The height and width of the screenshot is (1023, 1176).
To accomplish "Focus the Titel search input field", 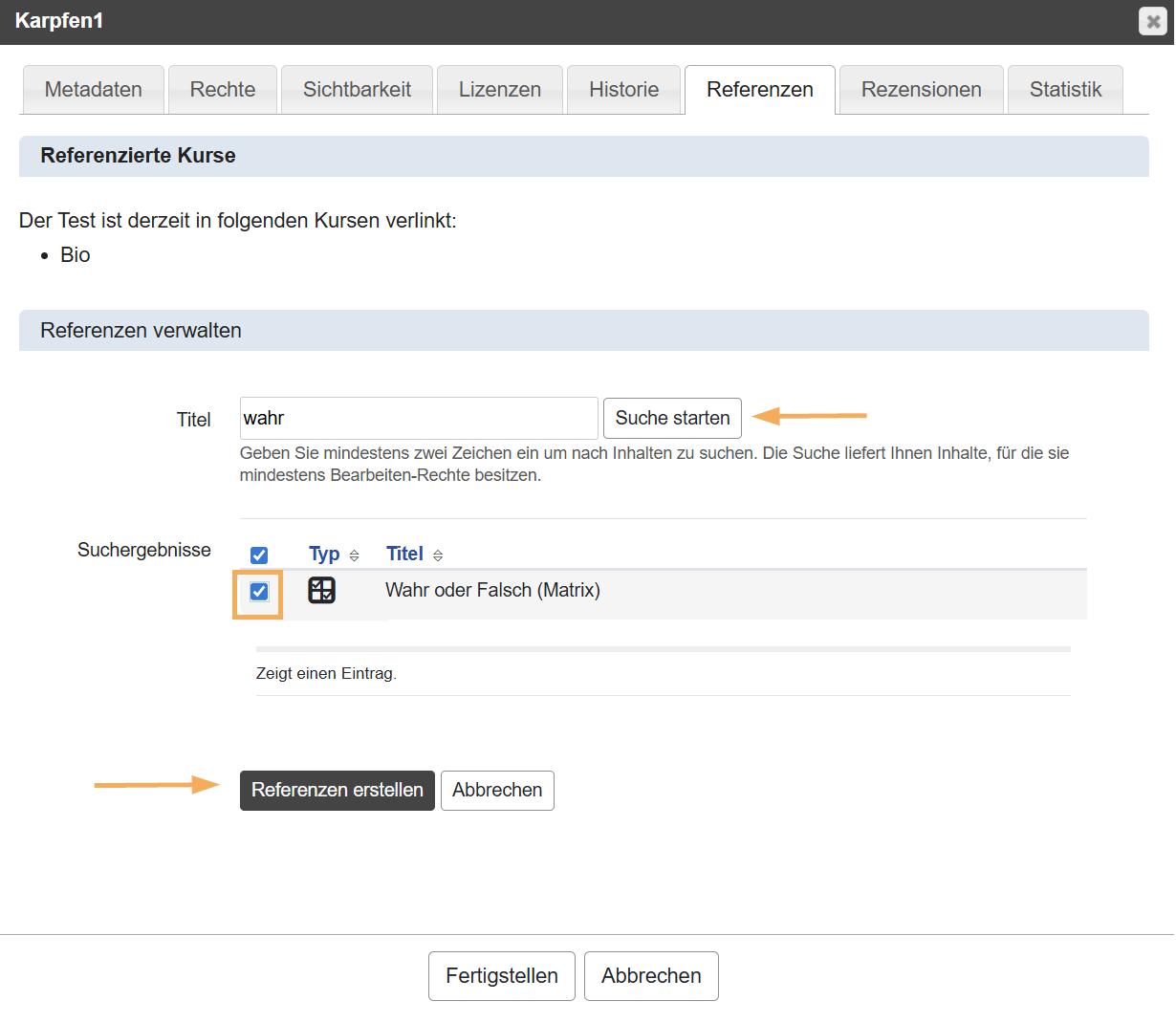I will coord(419,419).
